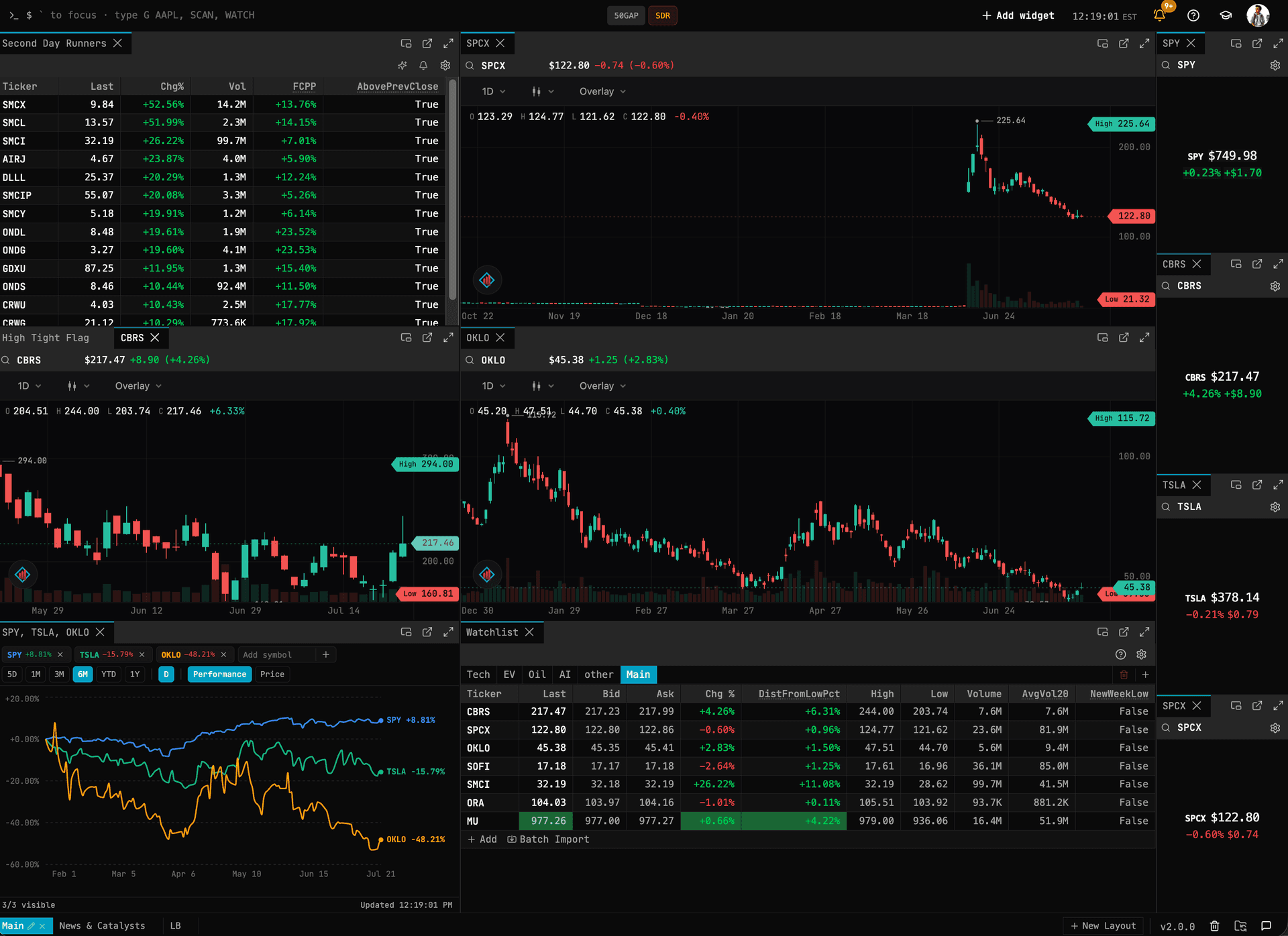The image size is (1288, 936).
Task: Open layout folder icon in status bar
Action: click(1240, 926)
